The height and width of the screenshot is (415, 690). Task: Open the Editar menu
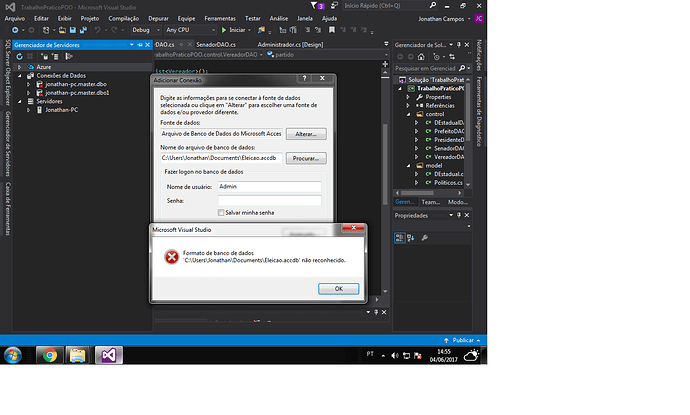41,18
